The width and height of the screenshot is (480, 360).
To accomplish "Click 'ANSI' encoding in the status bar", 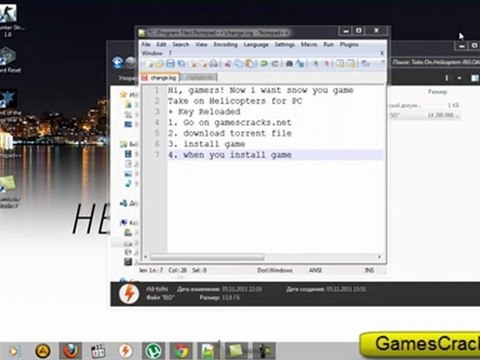I will (315, 270).
